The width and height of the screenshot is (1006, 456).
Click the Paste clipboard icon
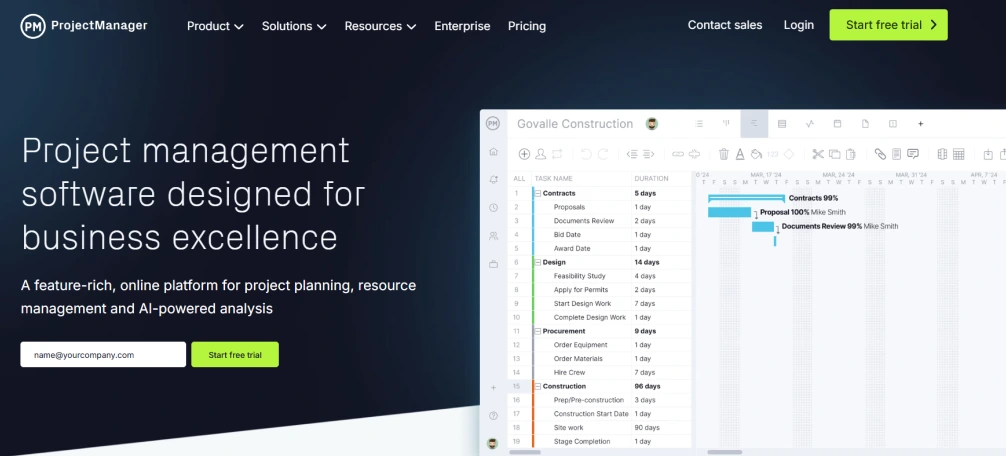[x=851, y=154]
